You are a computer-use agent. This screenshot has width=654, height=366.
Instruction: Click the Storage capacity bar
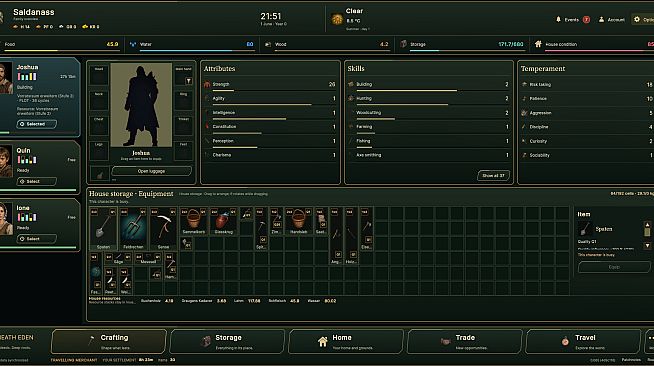click(x=467, y=51)
